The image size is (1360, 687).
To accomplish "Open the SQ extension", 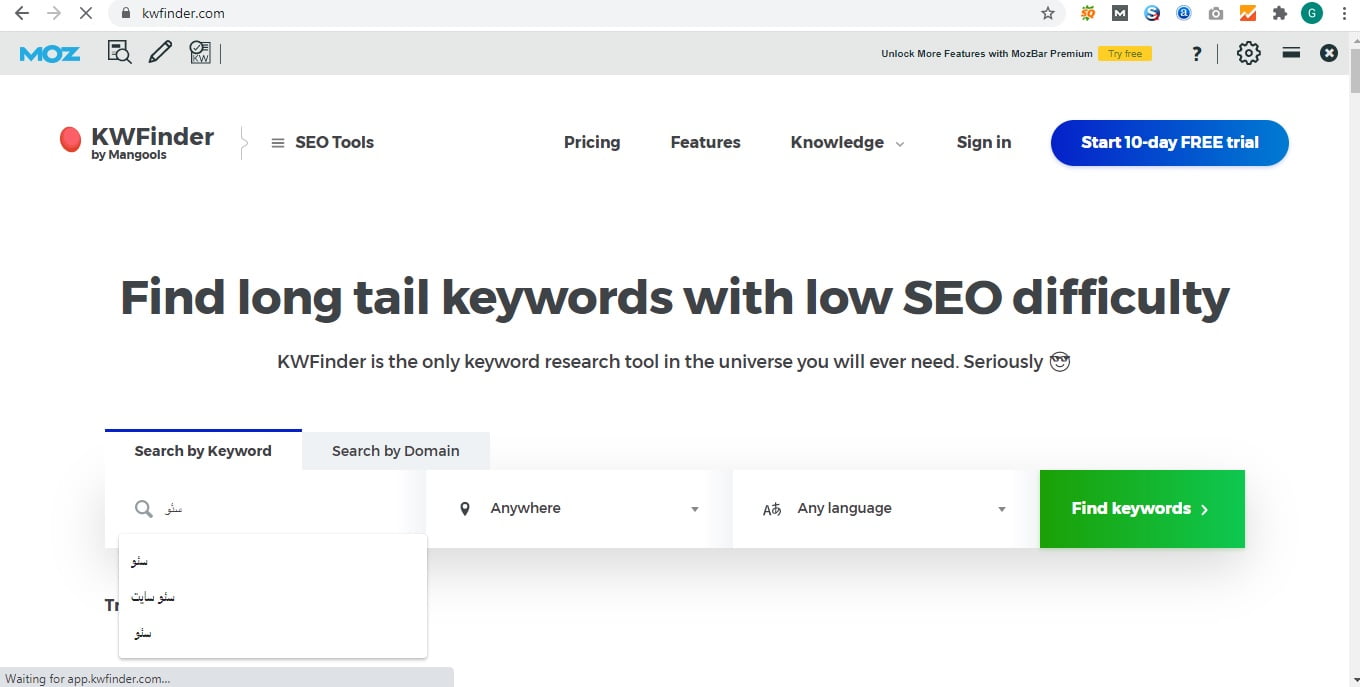I will click(x=1088, y=14).
